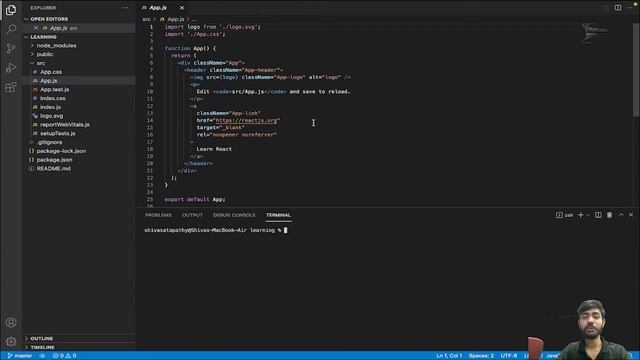
Task: Click the editor vertical scrollbar
Action: (636, 70)
